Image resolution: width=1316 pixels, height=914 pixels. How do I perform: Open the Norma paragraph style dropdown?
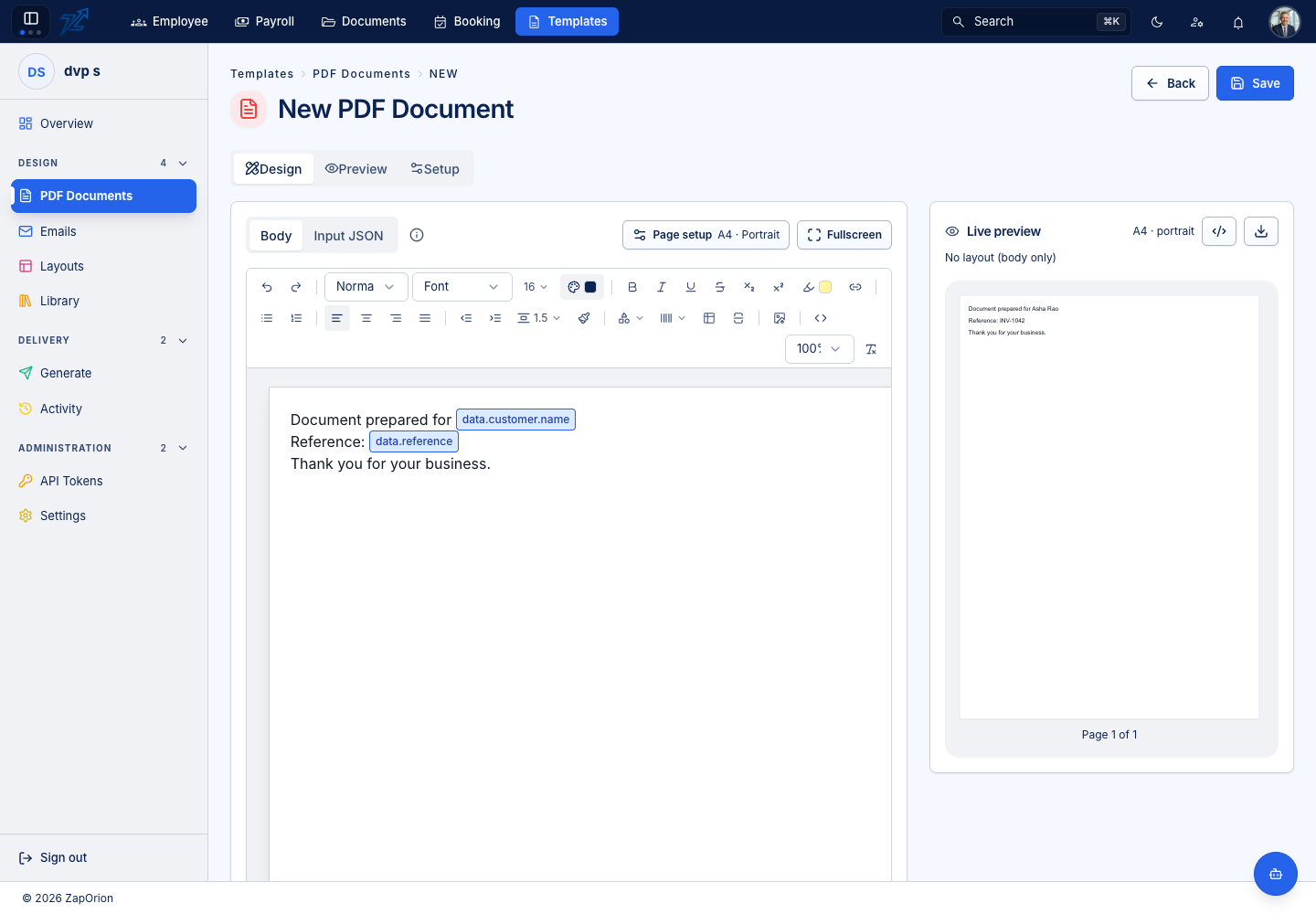click(x=366, y=287)
